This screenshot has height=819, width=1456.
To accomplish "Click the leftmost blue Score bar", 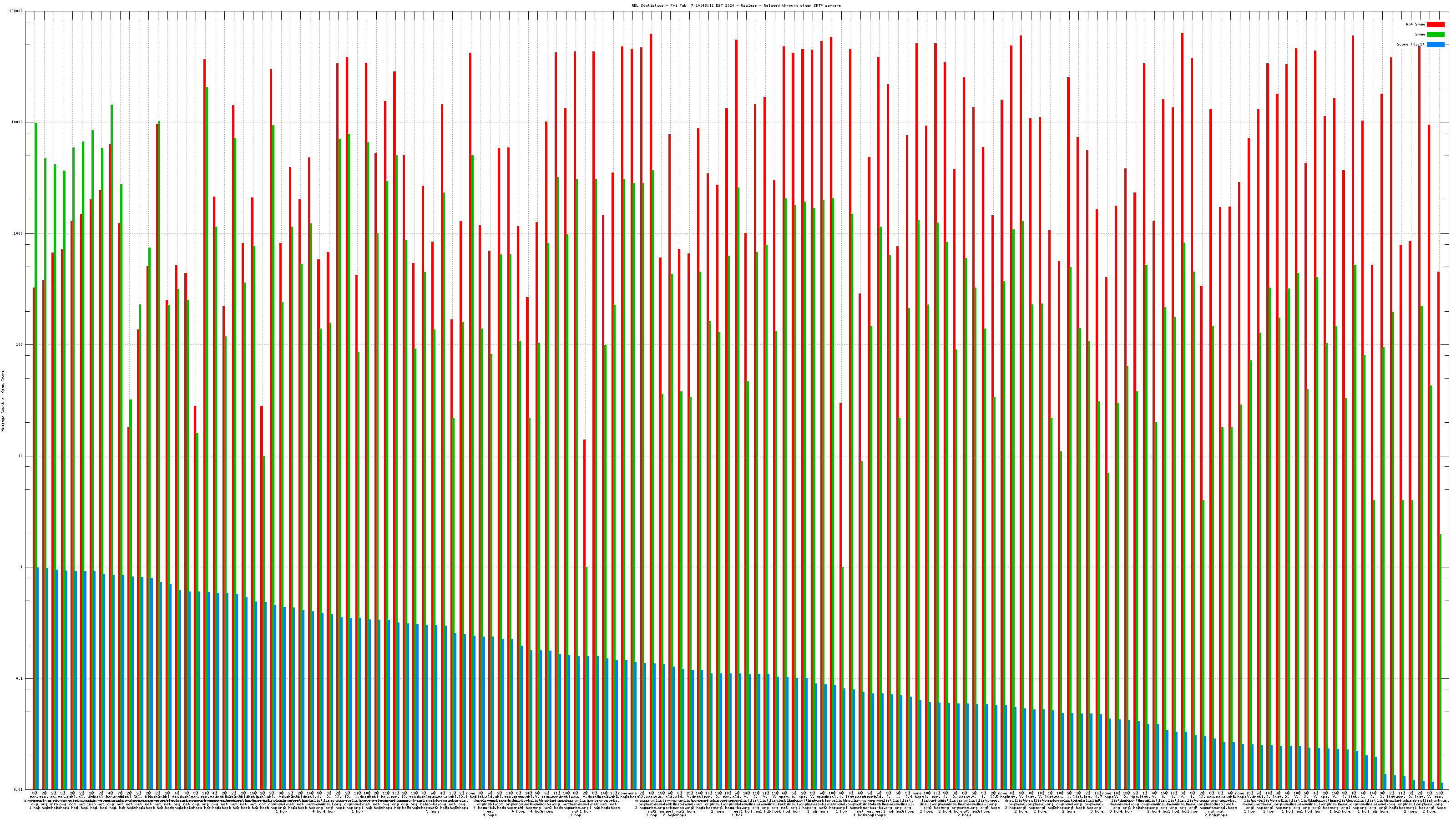I will [x=38, y=678].
